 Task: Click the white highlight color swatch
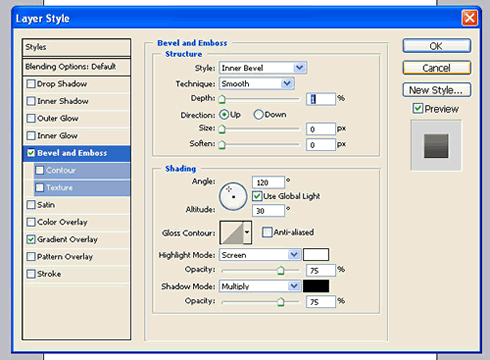(x=316, y=255)
